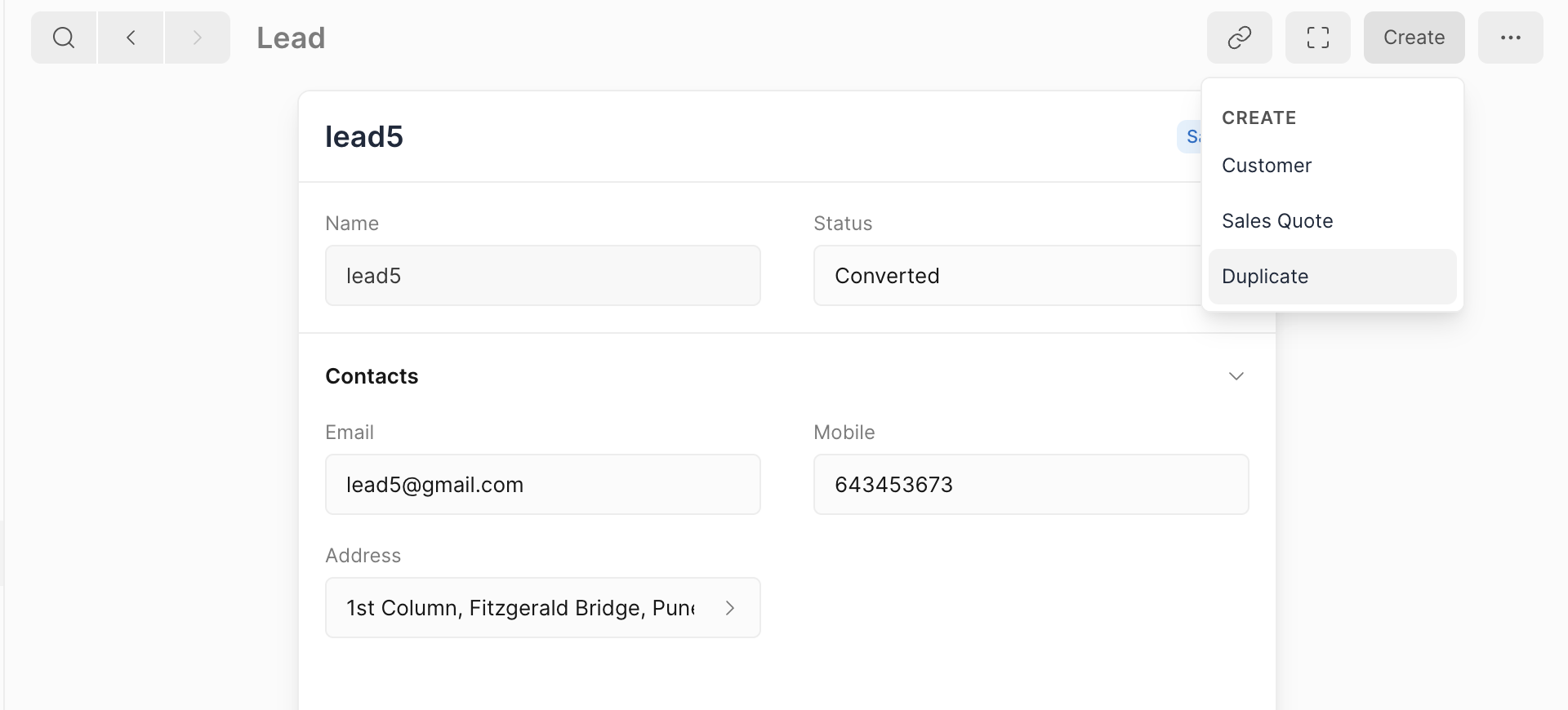
Task: Open the Address link field
Action: [521, 608]
